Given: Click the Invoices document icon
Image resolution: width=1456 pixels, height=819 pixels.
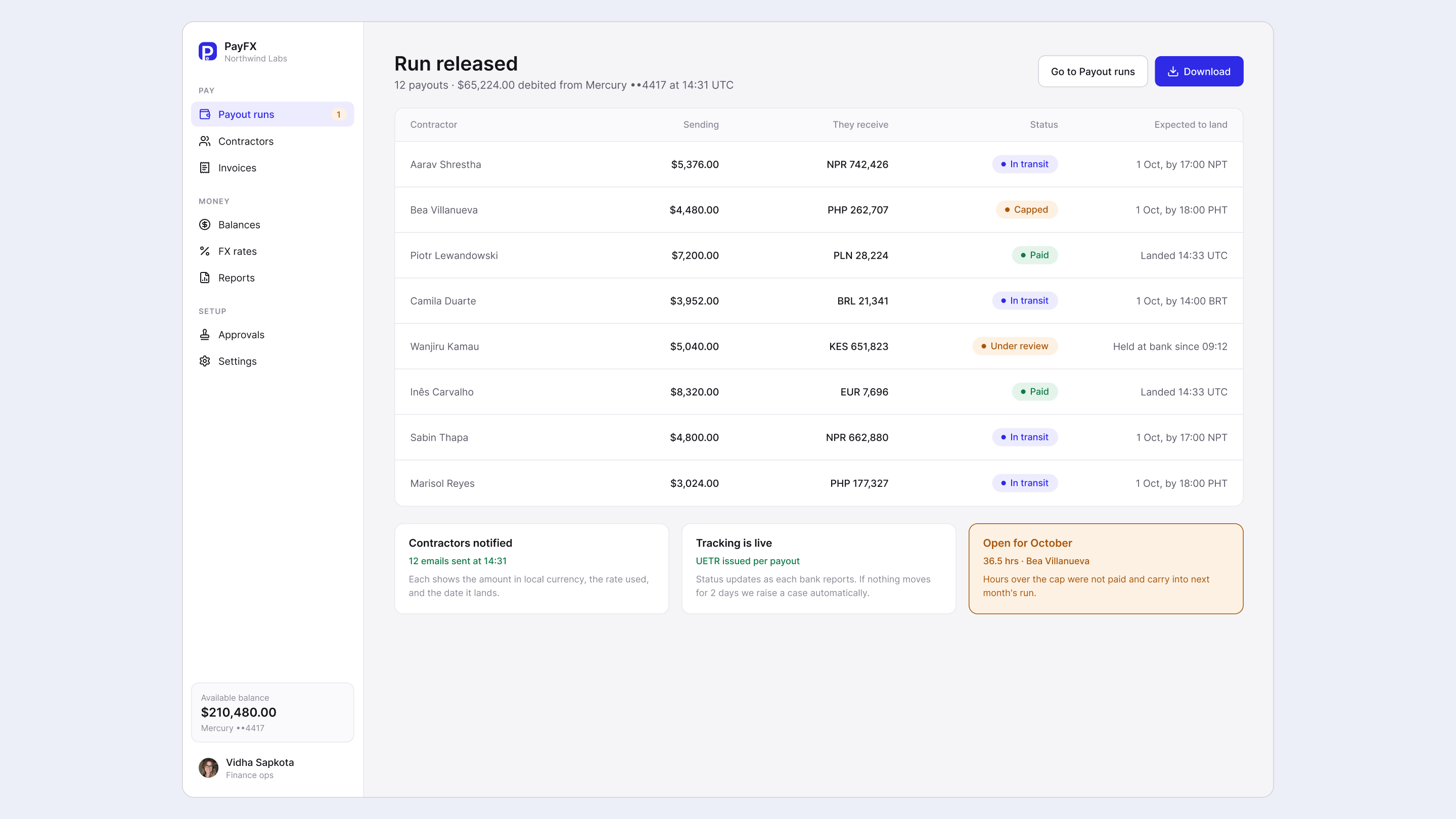Looking at the screenshot, I should pyautogui.click(x=205, y=168).
